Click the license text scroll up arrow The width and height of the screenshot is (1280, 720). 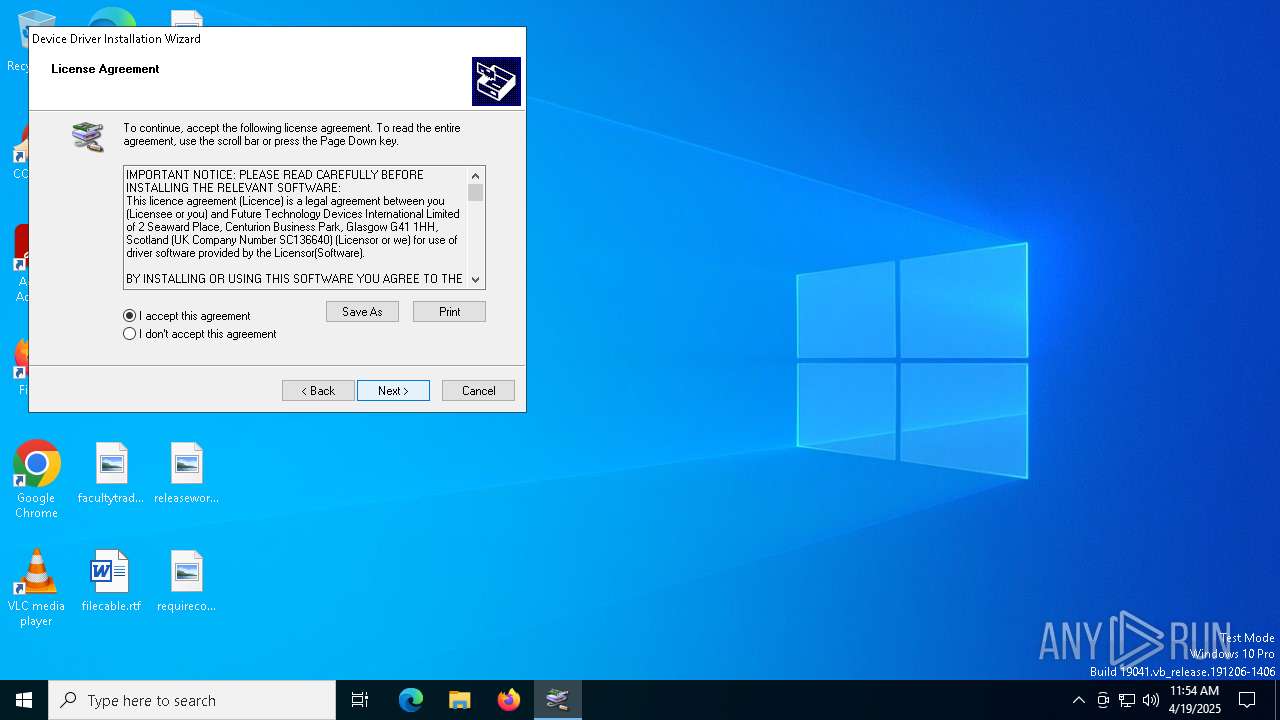point(476,176)
